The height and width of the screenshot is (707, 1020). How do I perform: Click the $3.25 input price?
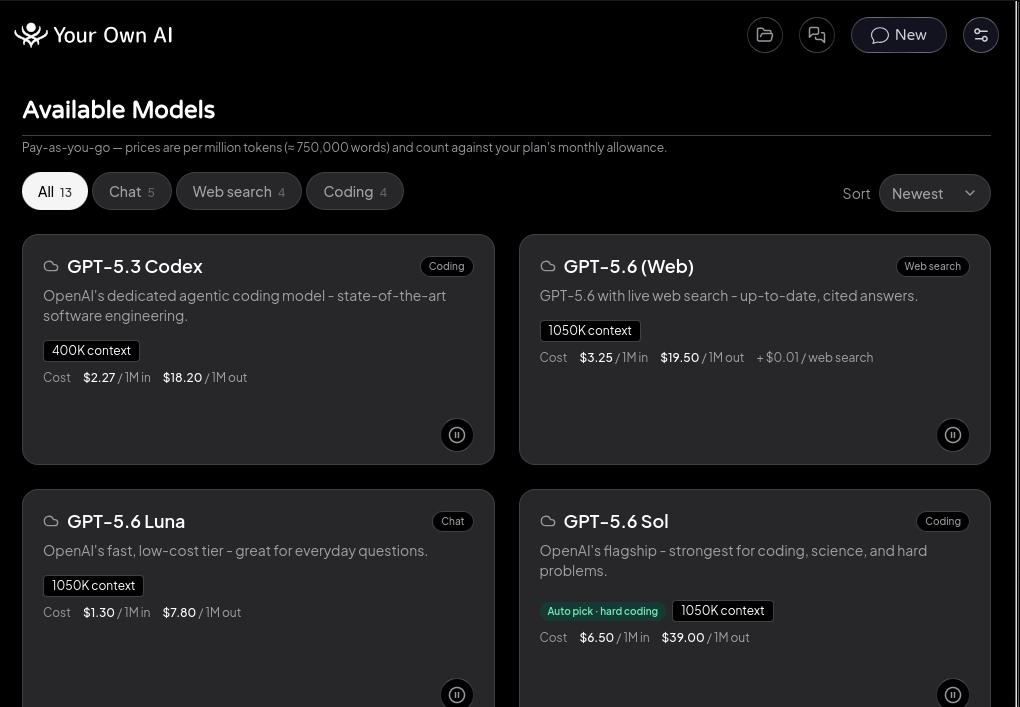596,358
